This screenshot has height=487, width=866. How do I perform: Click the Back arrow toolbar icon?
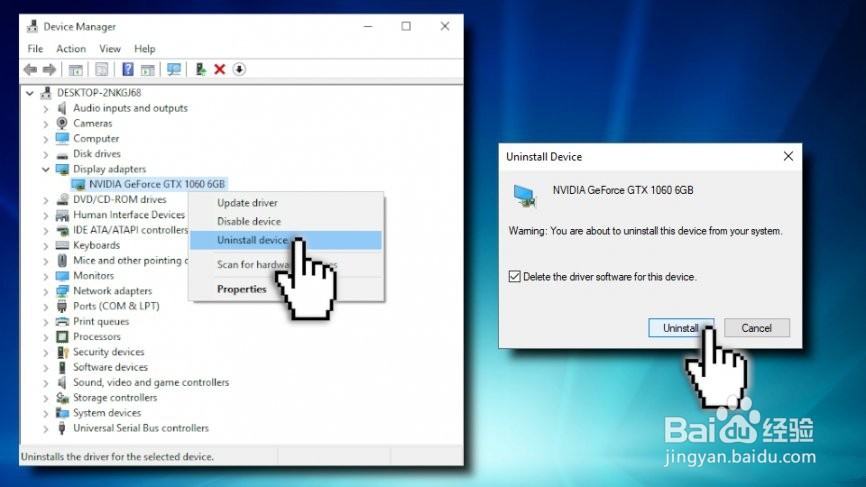pos(30,70)
